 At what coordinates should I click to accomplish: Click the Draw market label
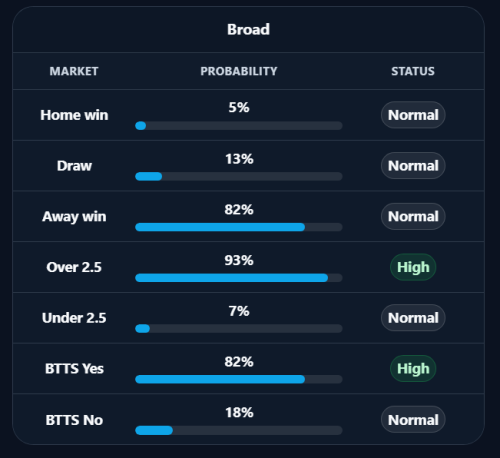tap(74, 166)
